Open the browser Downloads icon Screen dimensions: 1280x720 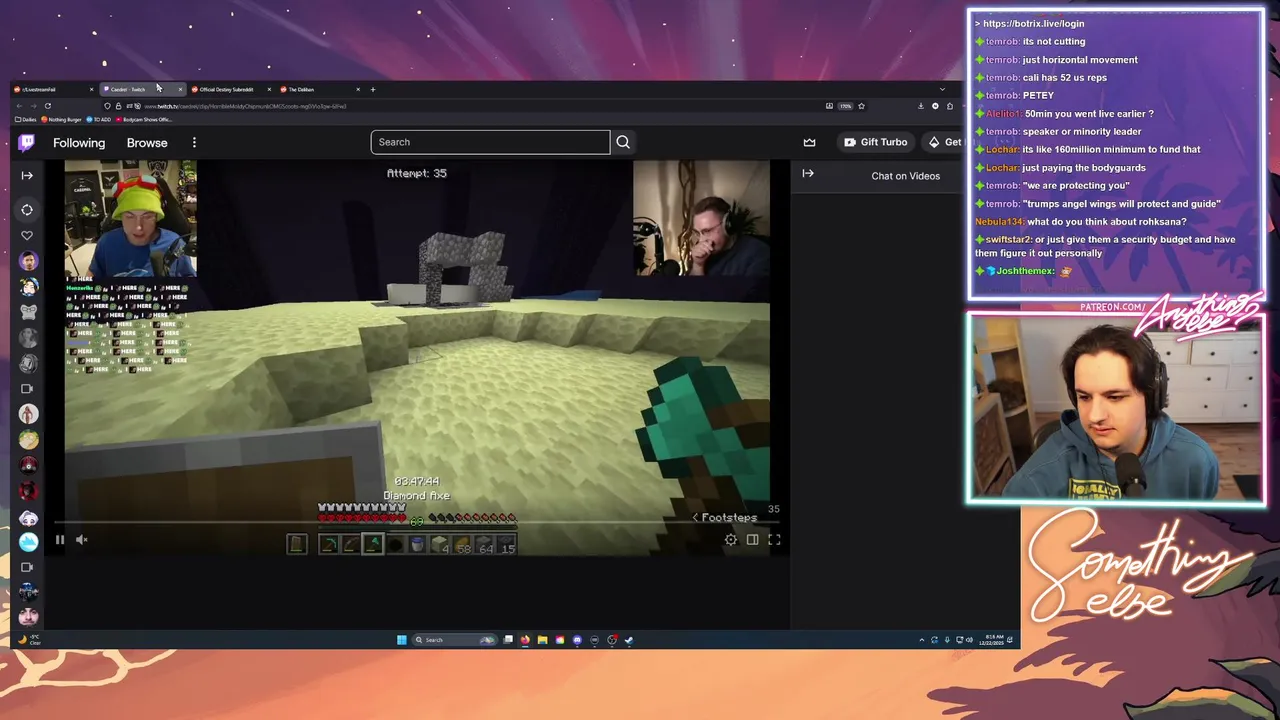pos(921,106)
